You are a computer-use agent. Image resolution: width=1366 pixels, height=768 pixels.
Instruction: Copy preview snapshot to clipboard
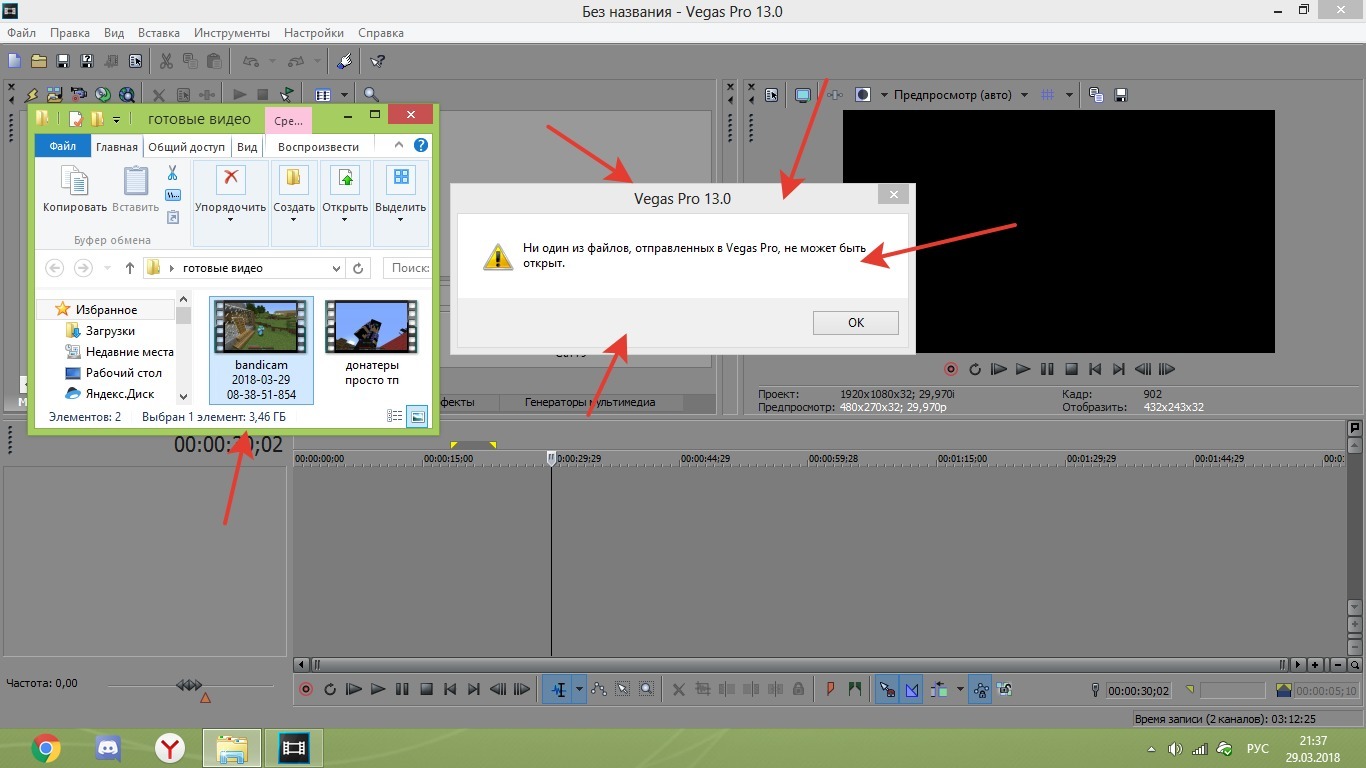tap(1097, 95)
